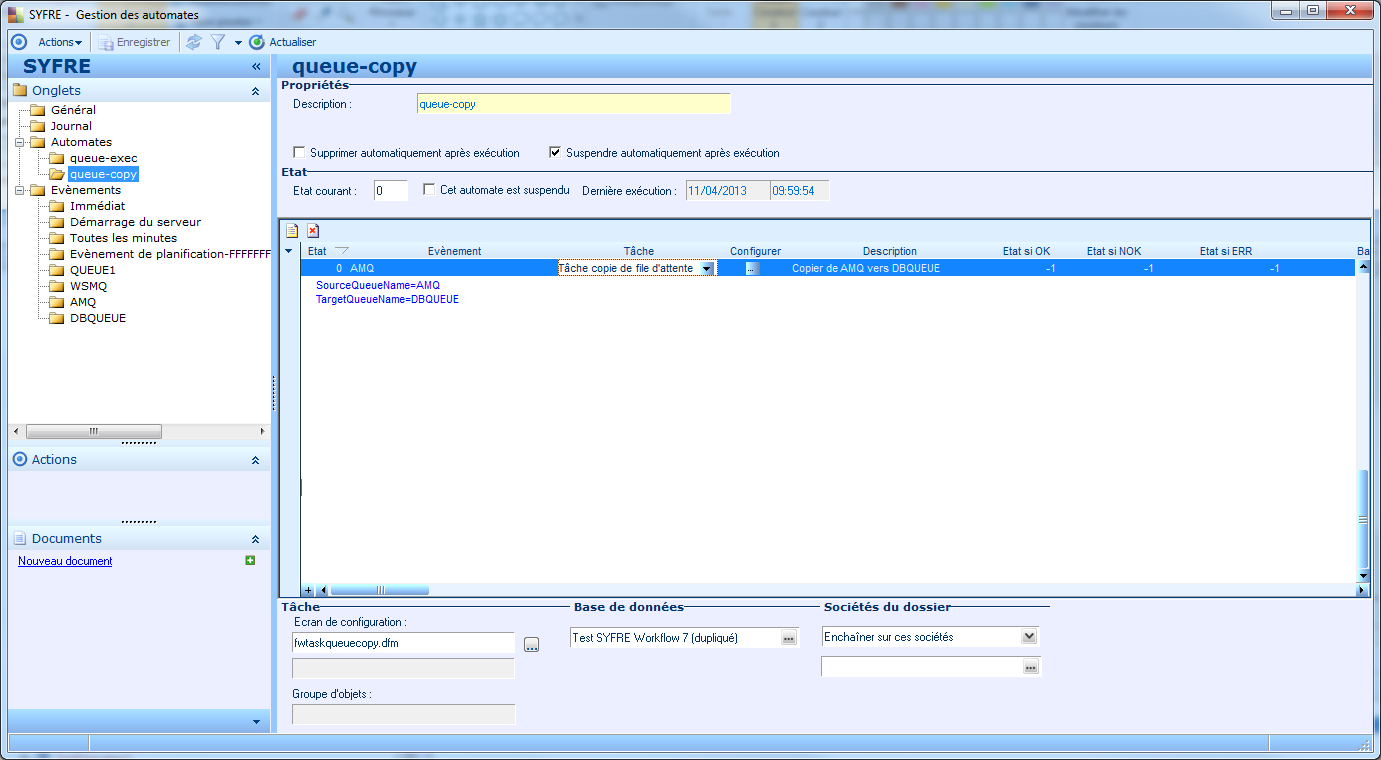The image size is (1381, 760).
Task: Click the Copier de AMQ vers DBQUEUE cell
Action: 866,268
